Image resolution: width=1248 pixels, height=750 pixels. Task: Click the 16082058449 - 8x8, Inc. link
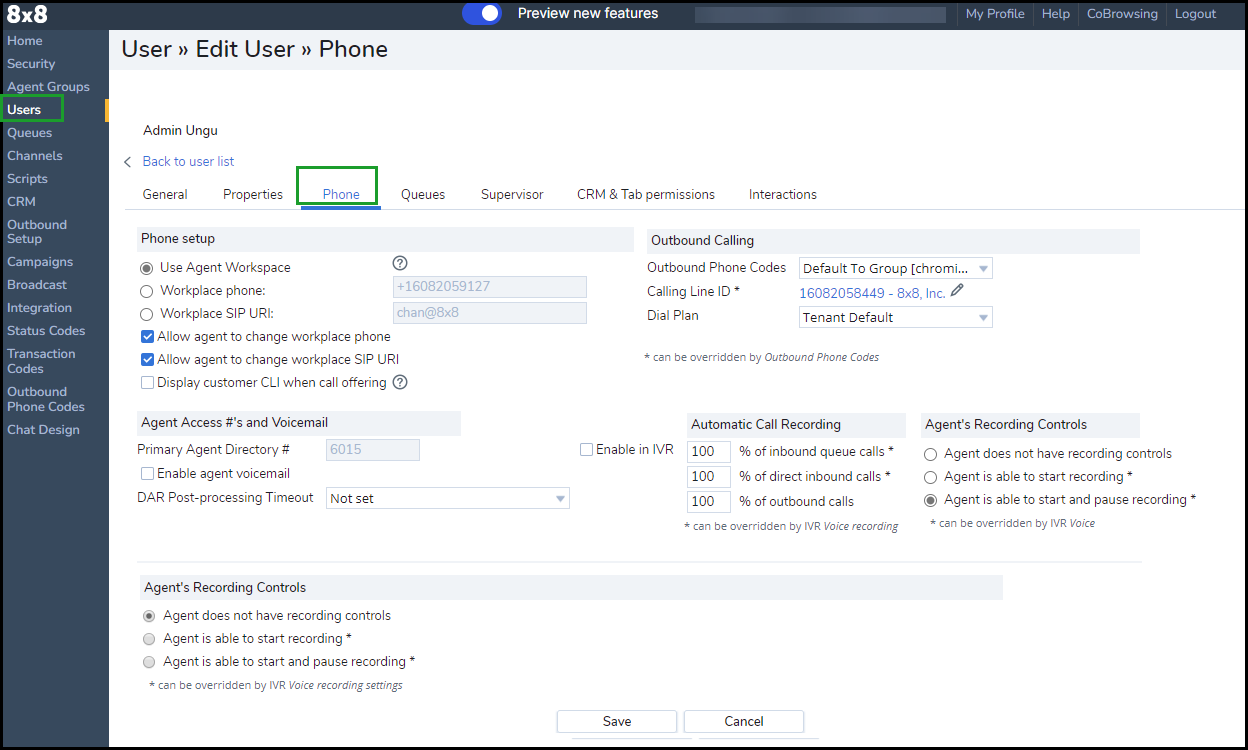[x=872, y=293]
